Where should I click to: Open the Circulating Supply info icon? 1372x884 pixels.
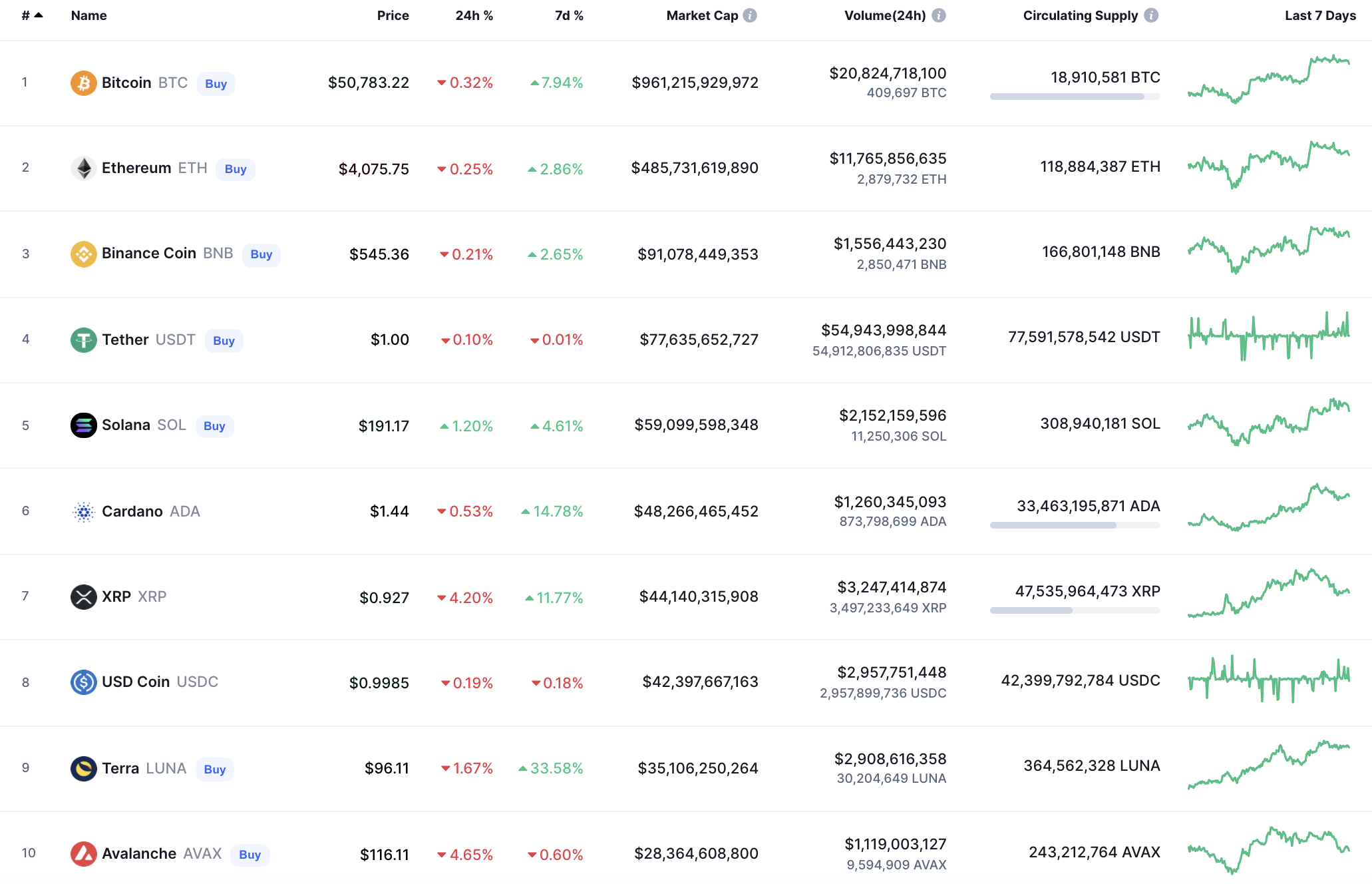coord(1151,15)
